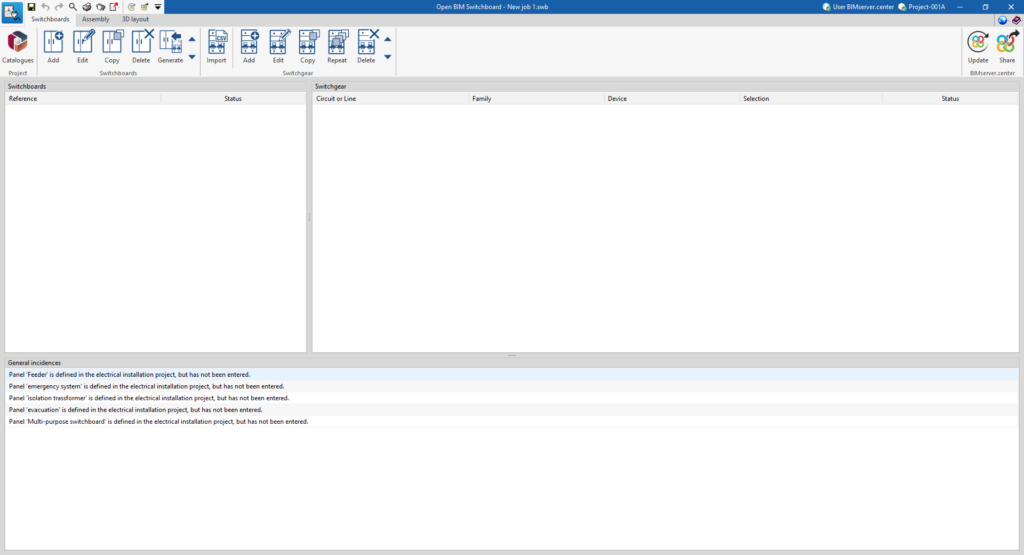Select the 'isolation trassformer' incidence row
The height and width of the screenshot is (555, 1024).
pyautogui.click(x=512, y=398)
